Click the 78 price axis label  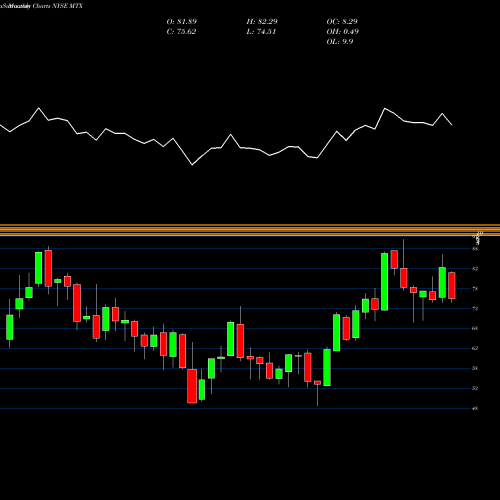475,289
